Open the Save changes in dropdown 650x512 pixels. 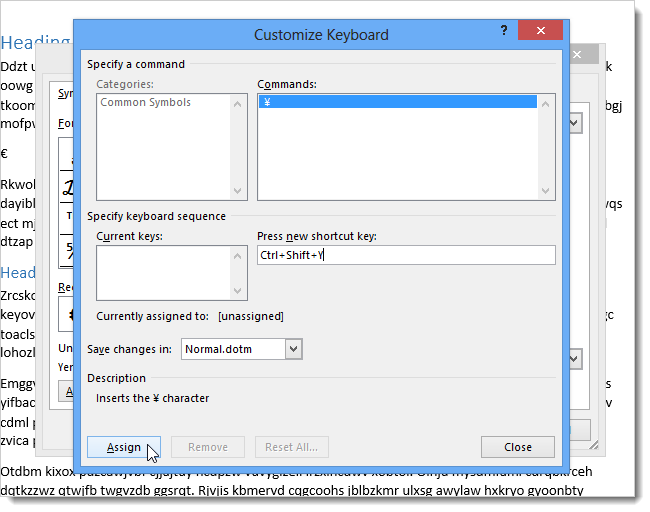coord(293,349)
